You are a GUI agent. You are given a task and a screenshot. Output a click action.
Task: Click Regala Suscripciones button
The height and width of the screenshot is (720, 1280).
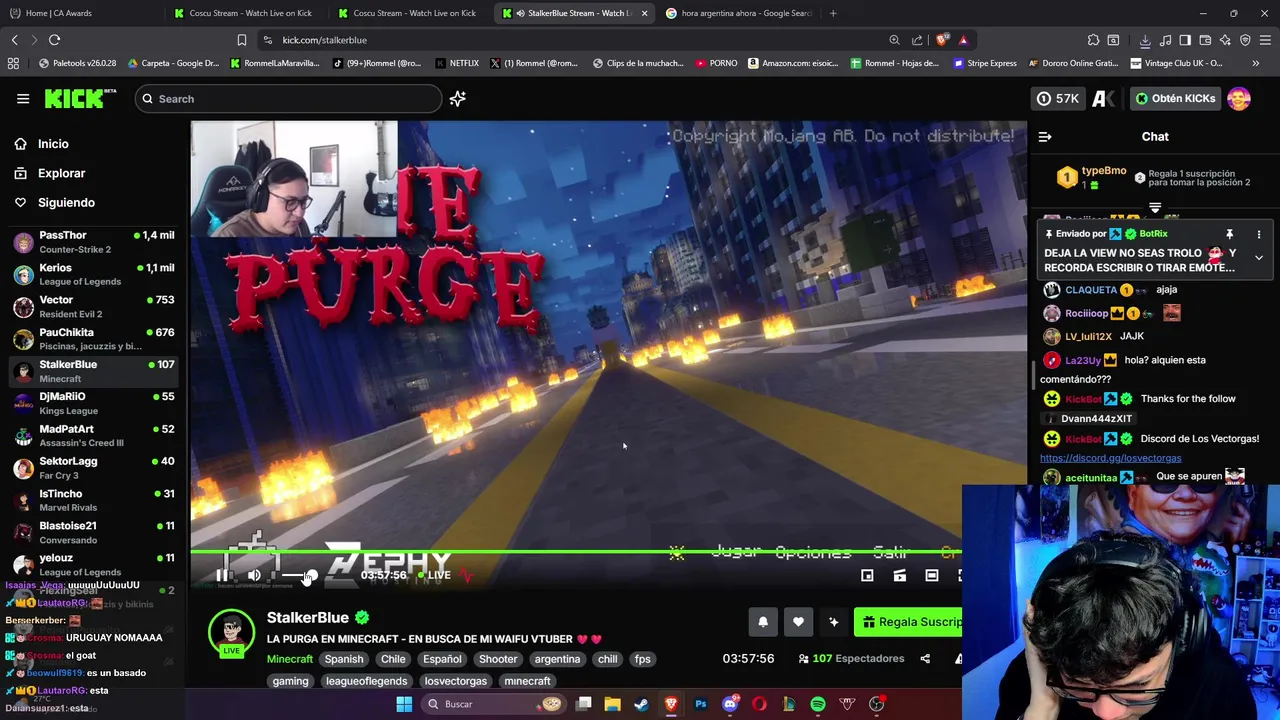(908, 622)
